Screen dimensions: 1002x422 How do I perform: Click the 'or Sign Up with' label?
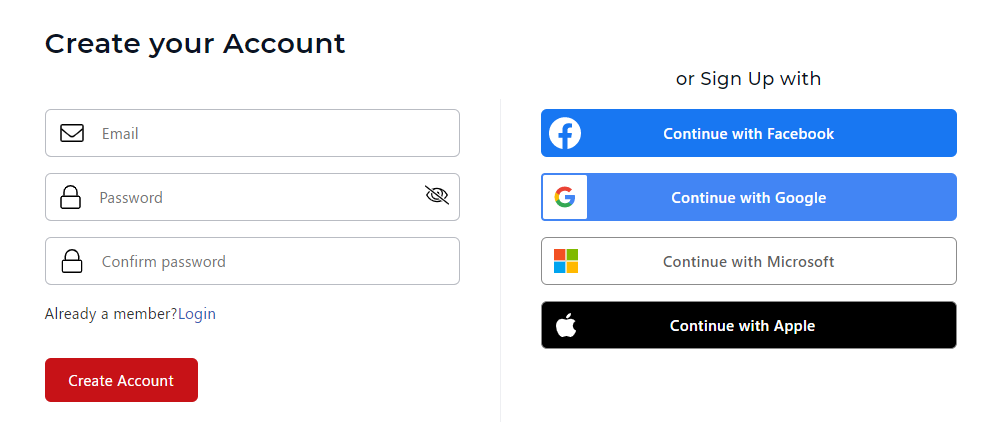748,79
